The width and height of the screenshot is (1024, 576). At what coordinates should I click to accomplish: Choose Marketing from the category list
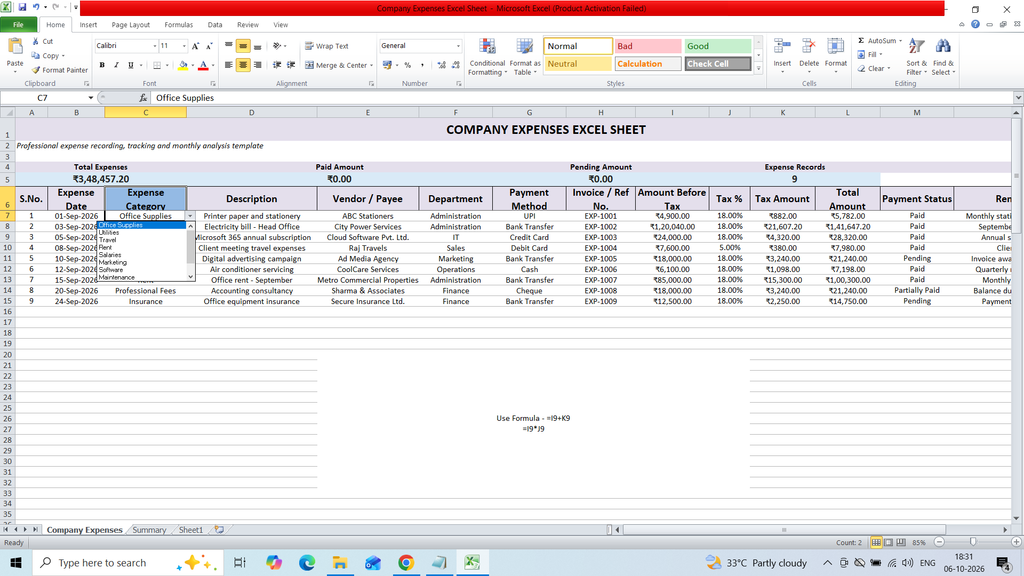click(112, 263)
